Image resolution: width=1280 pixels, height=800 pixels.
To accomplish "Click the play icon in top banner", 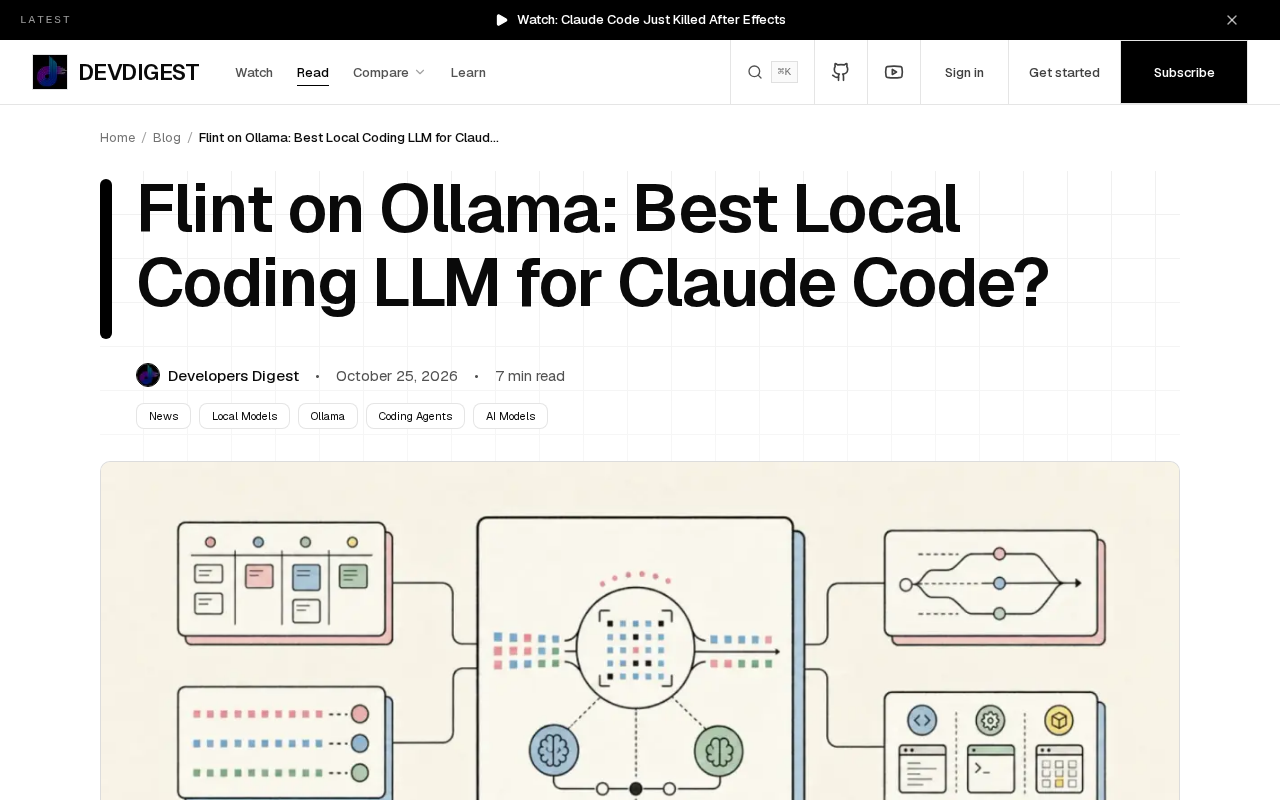I will (502, 20).
